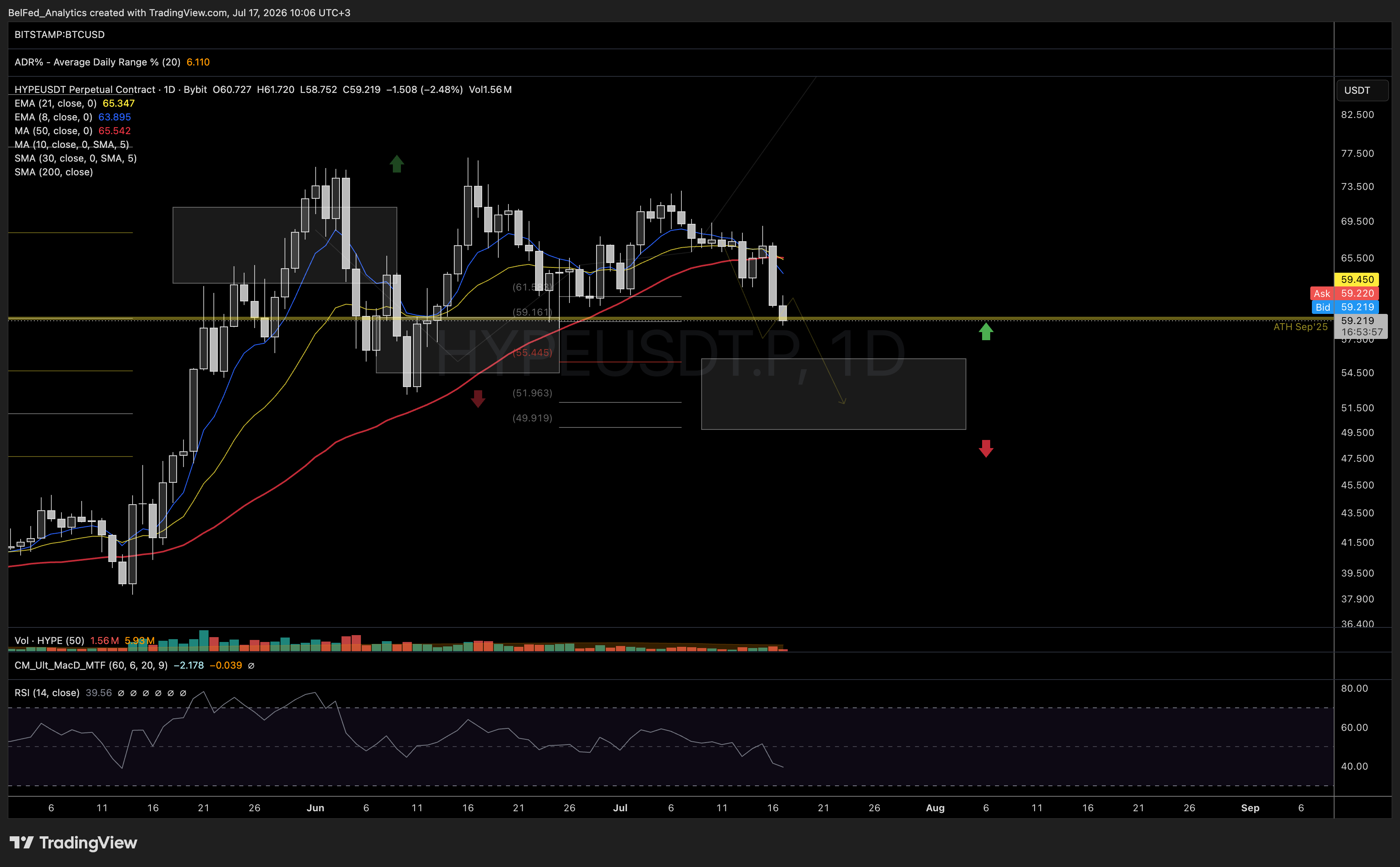Click the TradingView logo at the bottom
This screenshot has height=867, width=1400.
pyautogui.click(x=74, y=842)
